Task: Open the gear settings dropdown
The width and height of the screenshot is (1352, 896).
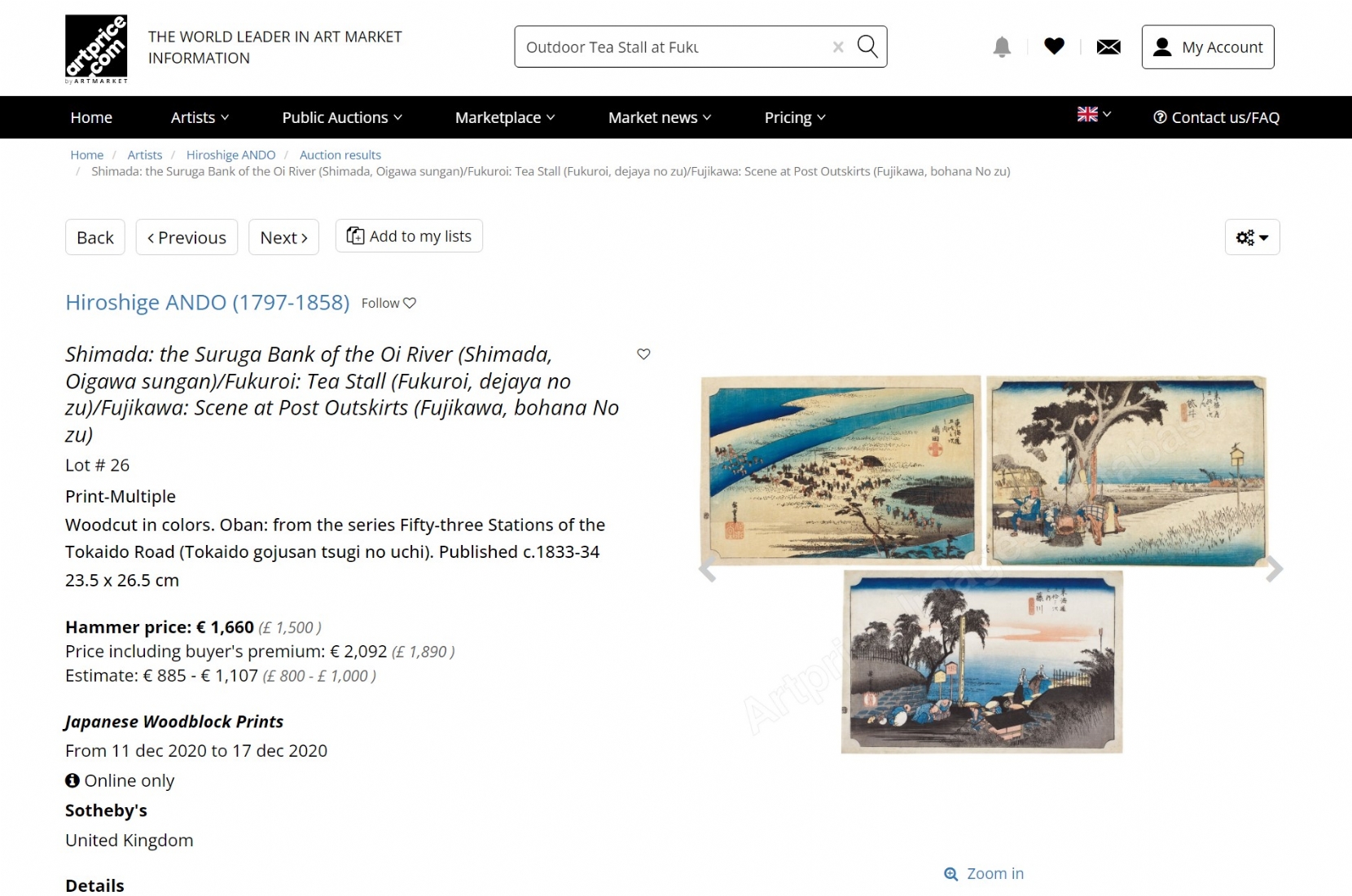Action: (1252, 237)
